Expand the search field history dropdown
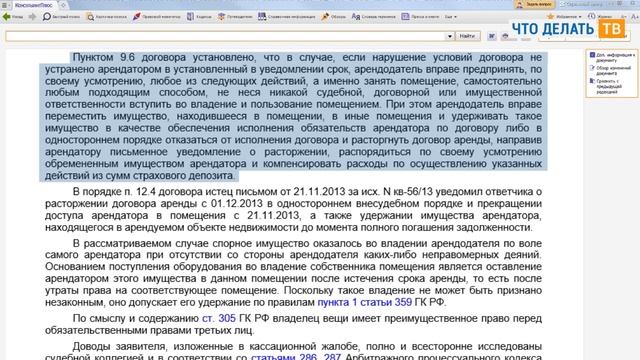Image resolution: width=640 pixels, height=360 pixels. [449, 36]
